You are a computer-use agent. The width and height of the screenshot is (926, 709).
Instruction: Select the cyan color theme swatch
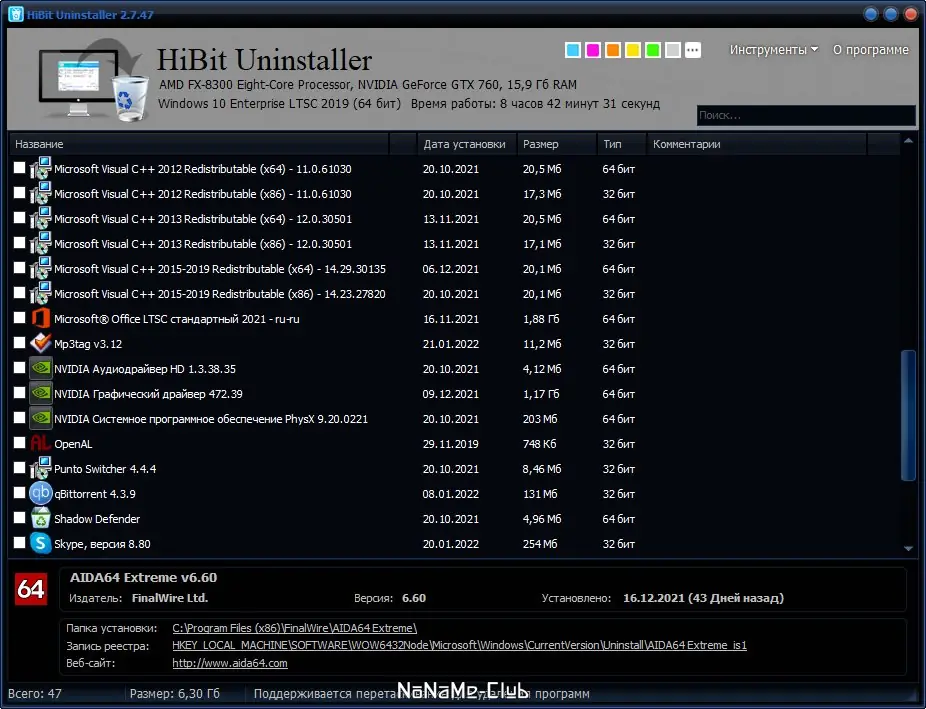(573, 50)
